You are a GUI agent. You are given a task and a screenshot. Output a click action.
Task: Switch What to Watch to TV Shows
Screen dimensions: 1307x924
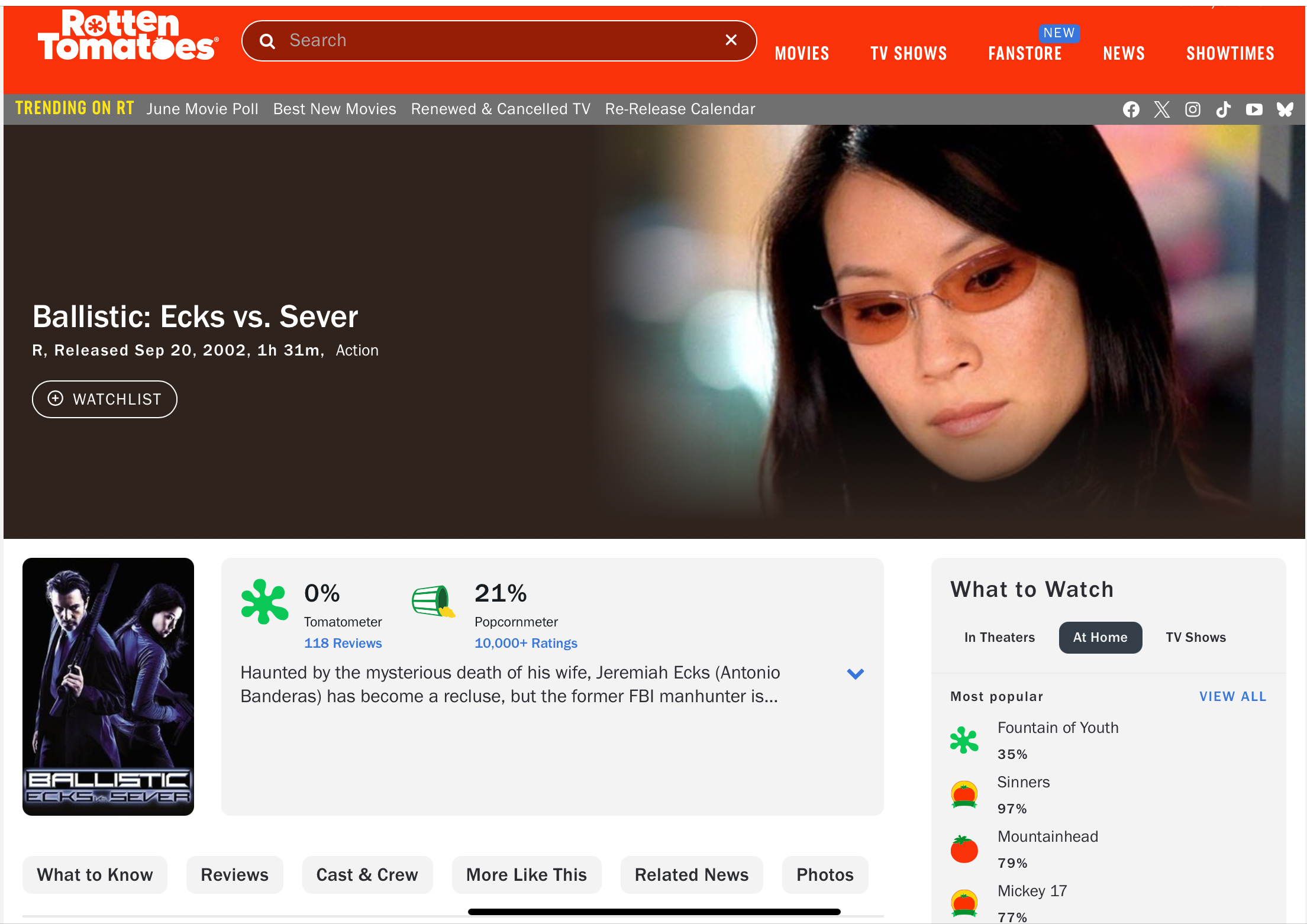pos(1196,637)
